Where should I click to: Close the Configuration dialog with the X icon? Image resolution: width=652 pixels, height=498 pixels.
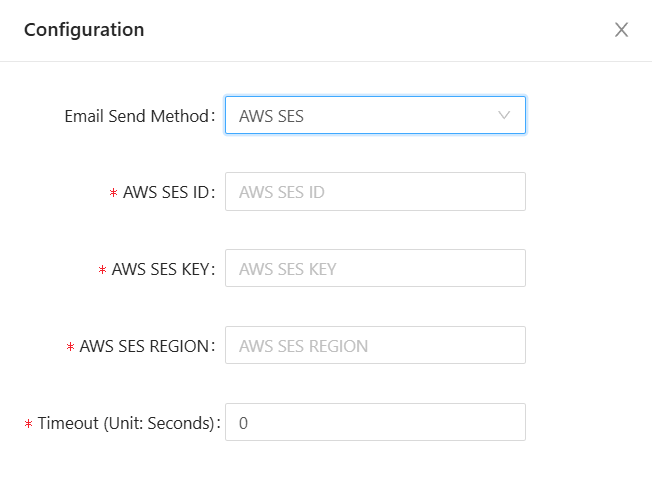621,30
